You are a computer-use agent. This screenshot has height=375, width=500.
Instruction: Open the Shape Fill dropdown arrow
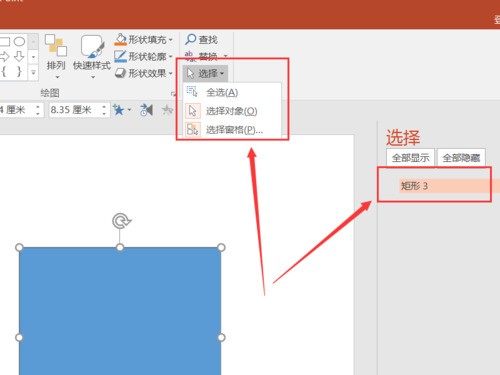click(170, 40)
